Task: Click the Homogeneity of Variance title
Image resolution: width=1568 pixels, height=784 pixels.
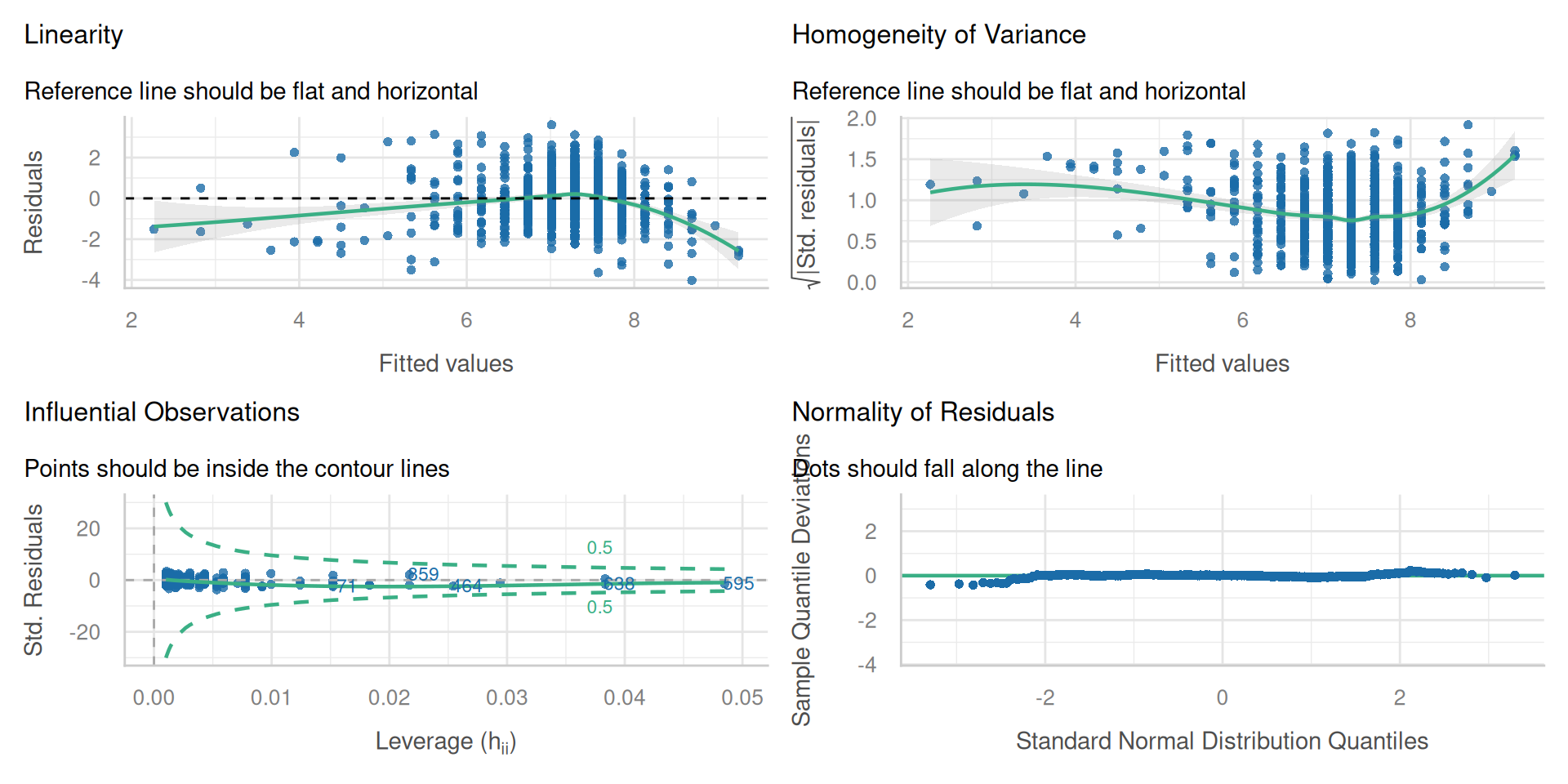Action: 938,35
